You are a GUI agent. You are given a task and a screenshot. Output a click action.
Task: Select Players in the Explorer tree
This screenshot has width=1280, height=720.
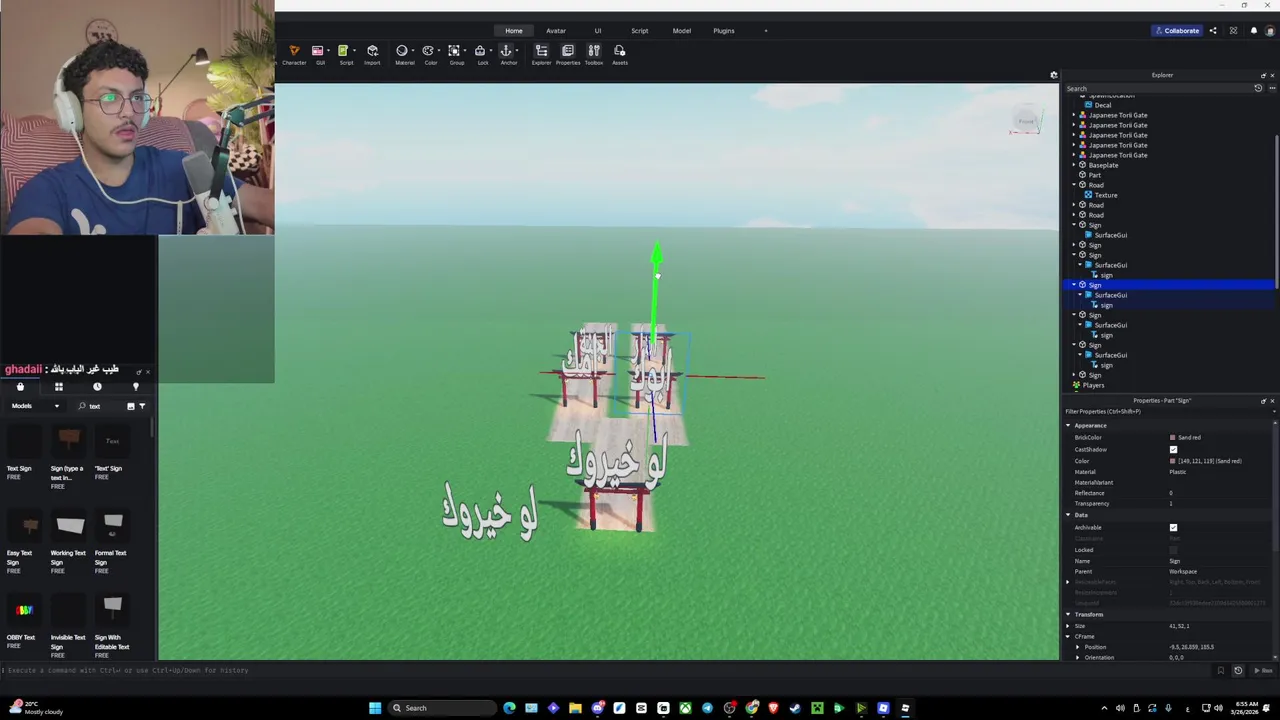[x=1093, y=385]
